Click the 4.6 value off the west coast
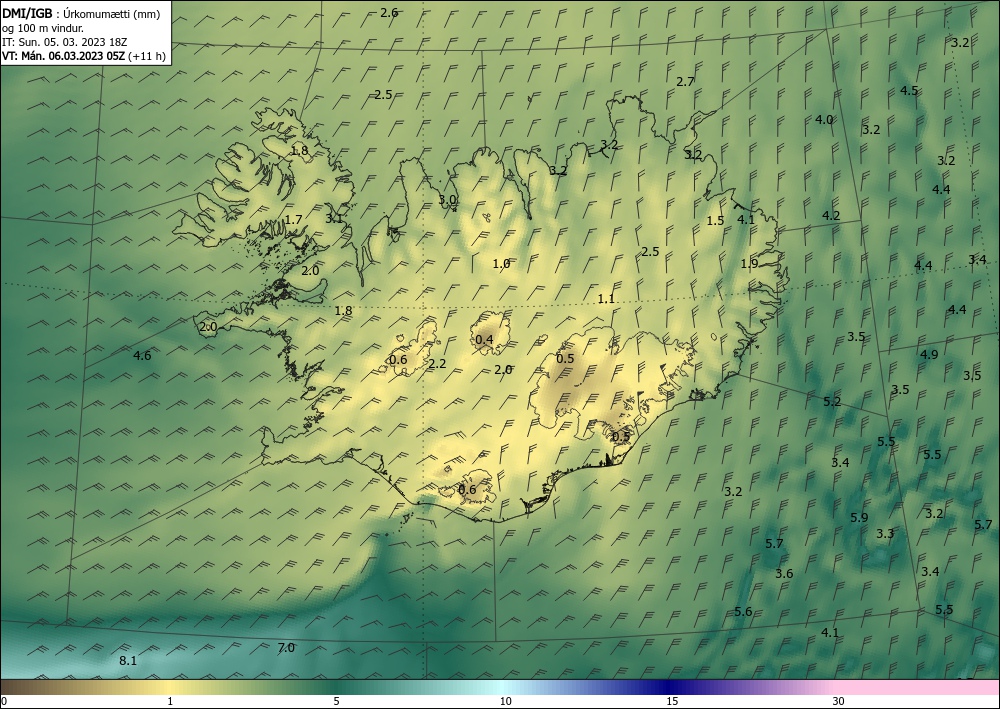Screen dimensions: 1000x709 (142, 356)
